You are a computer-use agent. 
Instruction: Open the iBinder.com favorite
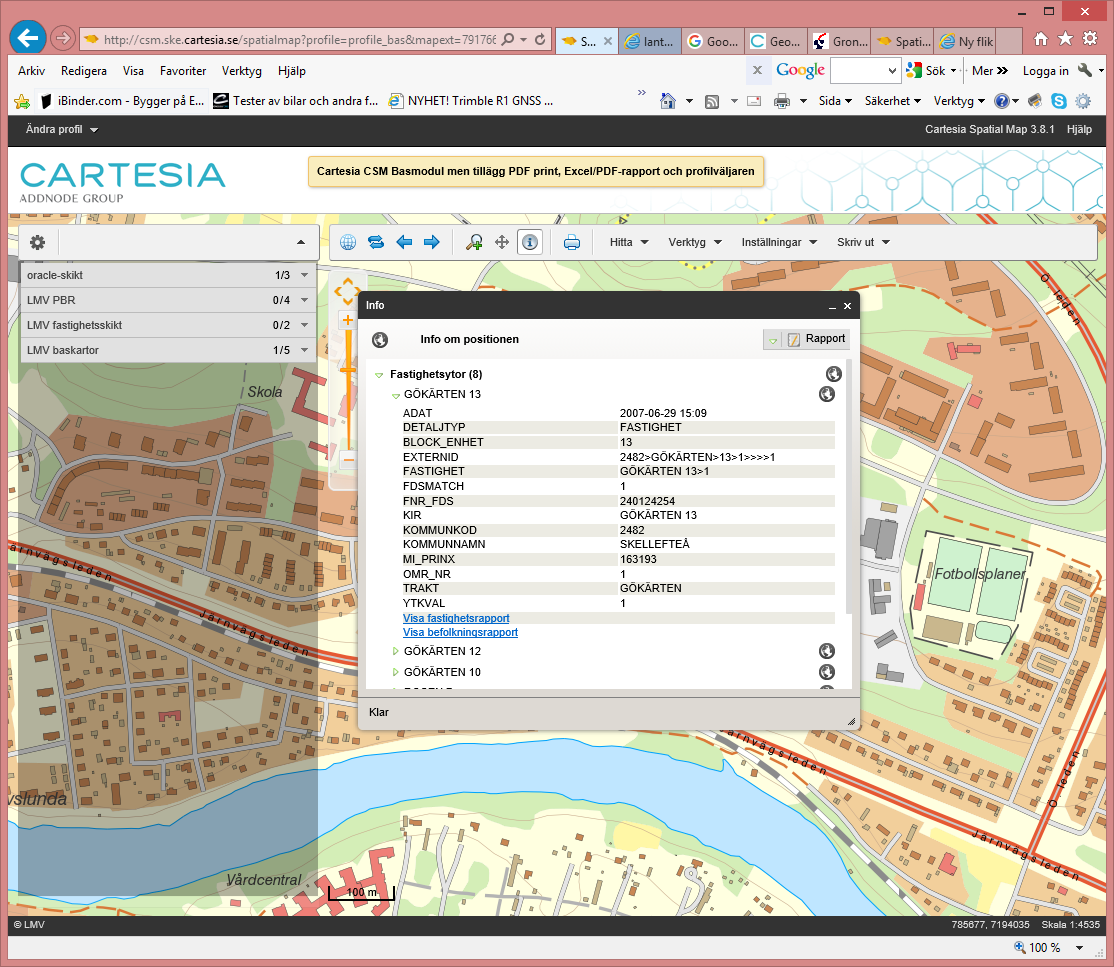(122, 101)
